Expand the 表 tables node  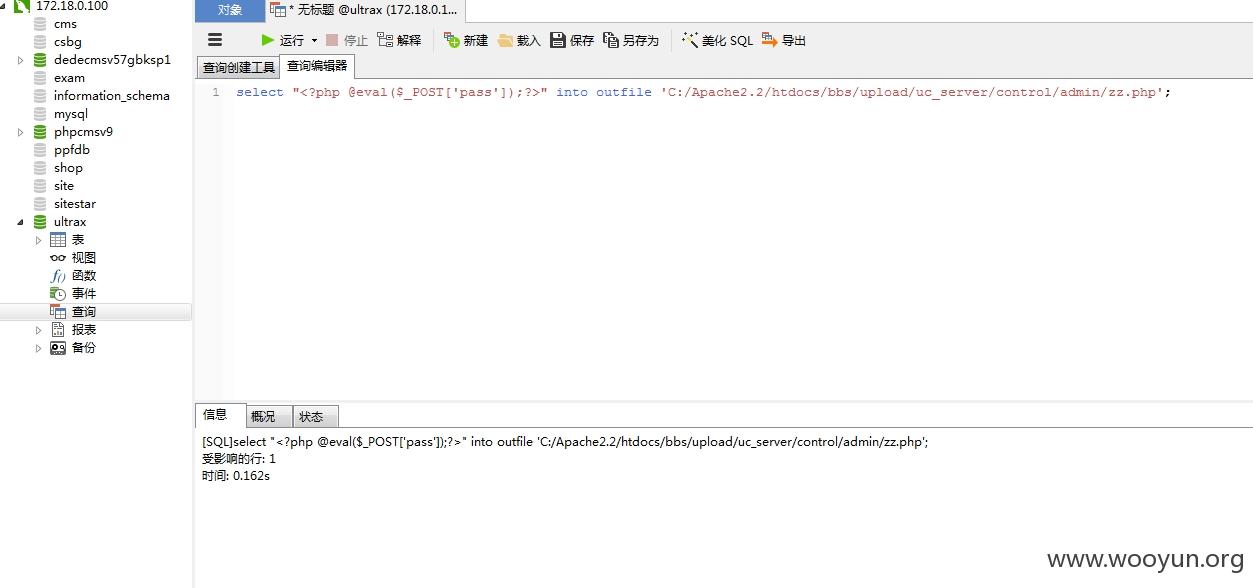point(39,240)
